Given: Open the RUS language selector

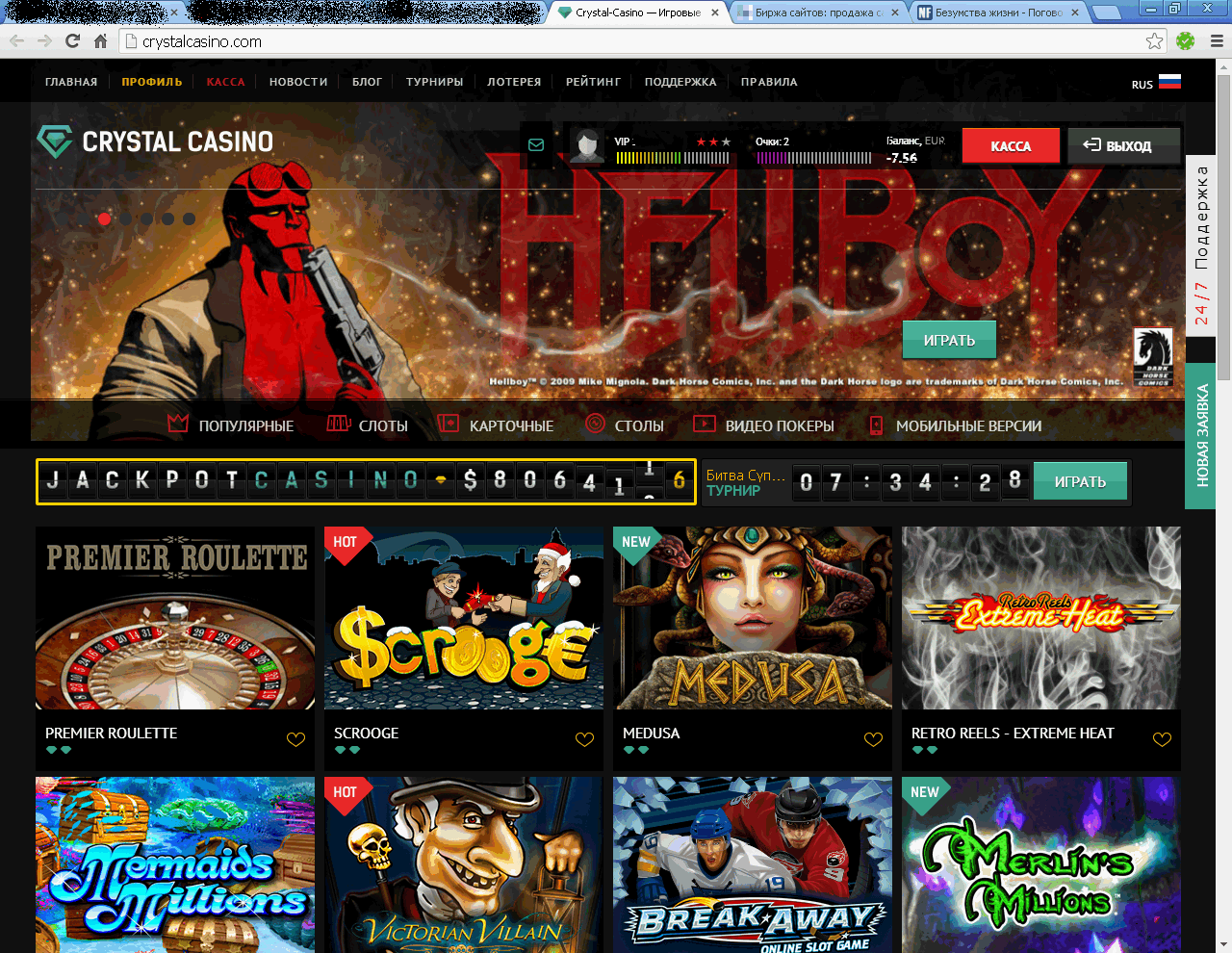Looking at the screenshot, I should click(x=1156, y=83).
